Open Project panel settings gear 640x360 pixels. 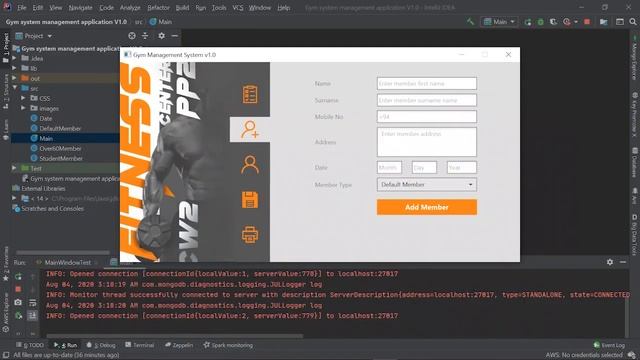pos(162,36)
